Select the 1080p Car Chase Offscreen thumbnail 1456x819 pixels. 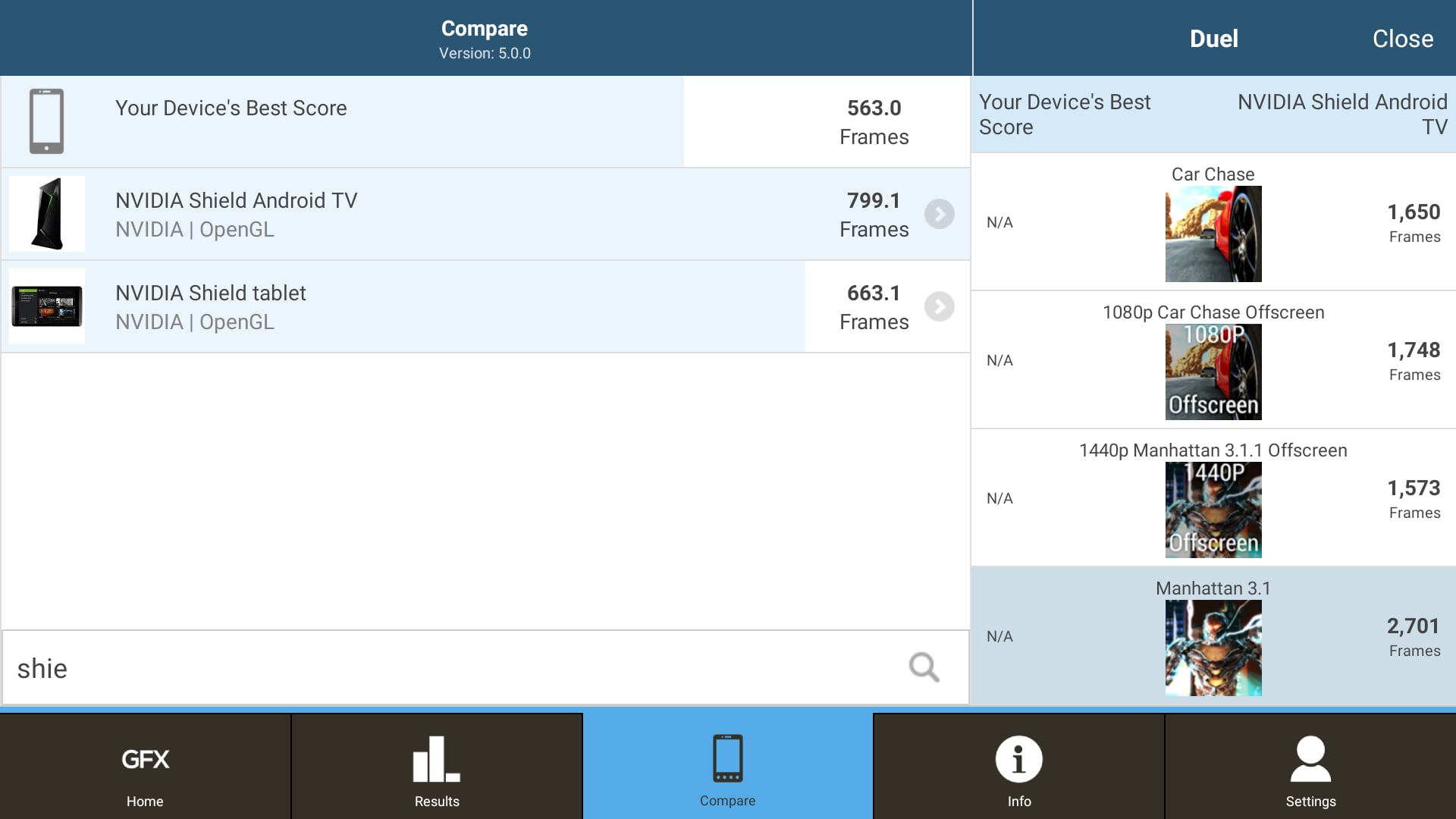click(x=1213, y=372)
